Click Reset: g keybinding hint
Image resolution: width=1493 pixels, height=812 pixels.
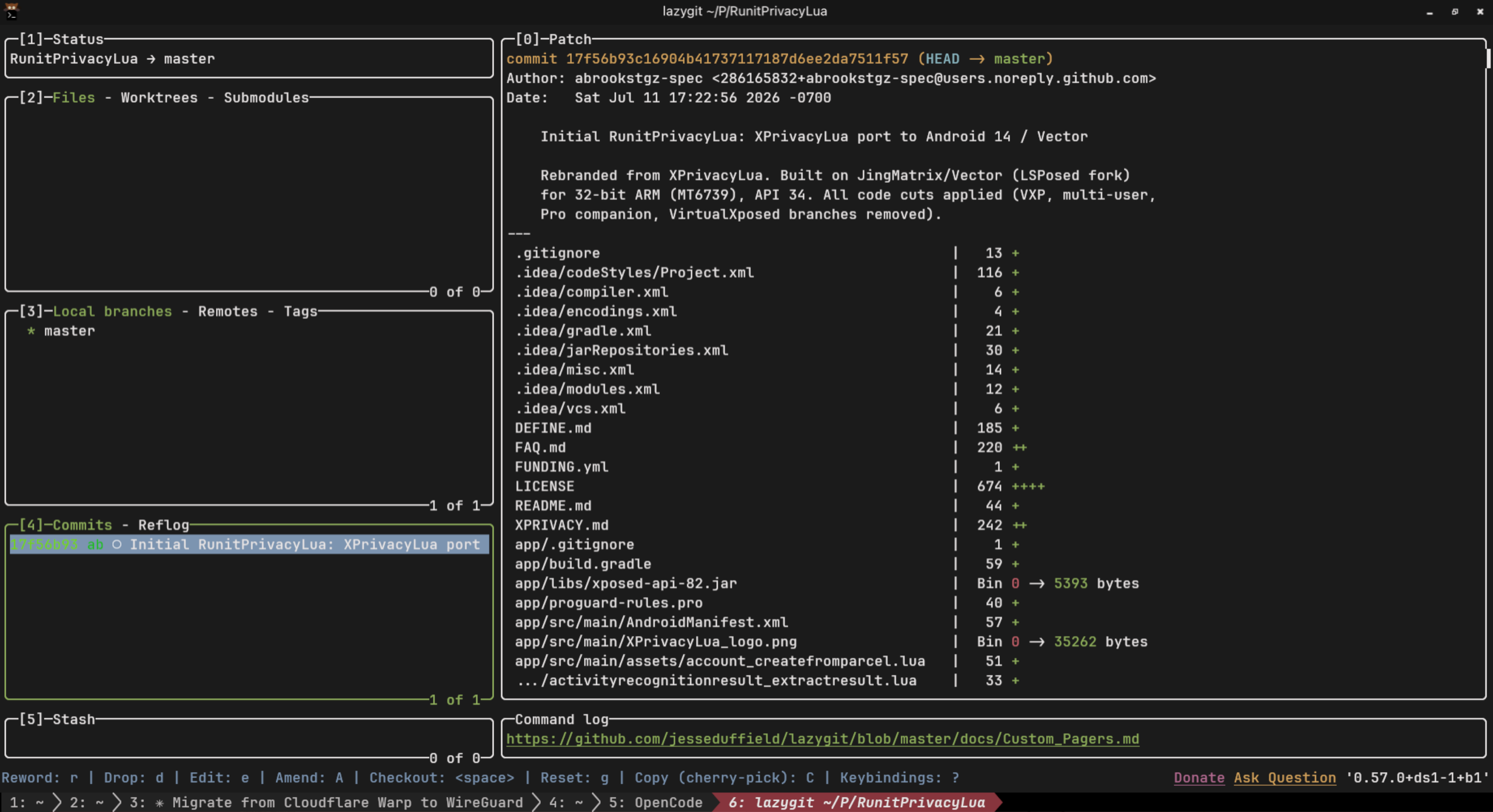574,778
